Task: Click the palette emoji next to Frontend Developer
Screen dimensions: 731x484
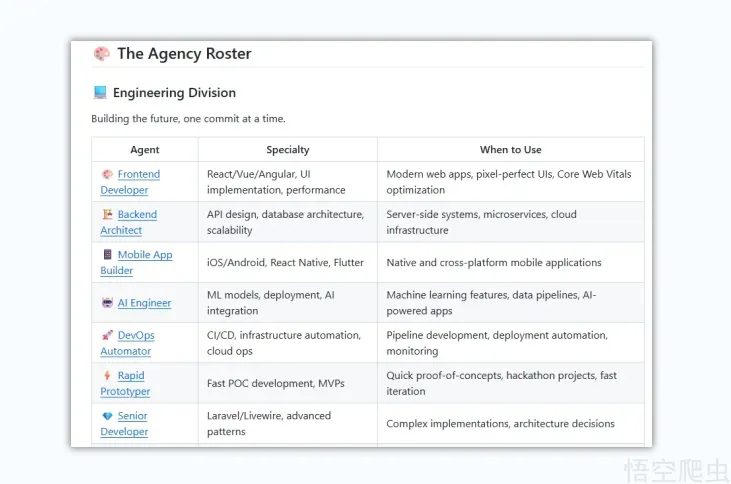Action: coord(107,174)
